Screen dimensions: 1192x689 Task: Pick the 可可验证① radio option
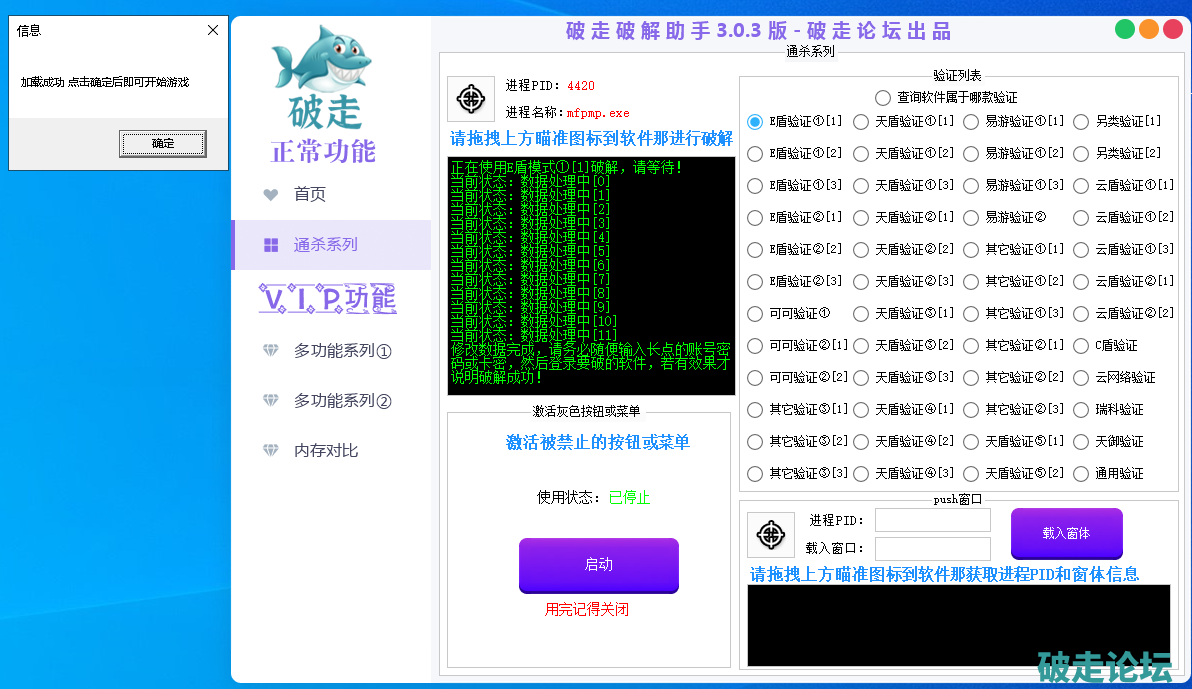(755, 314)
